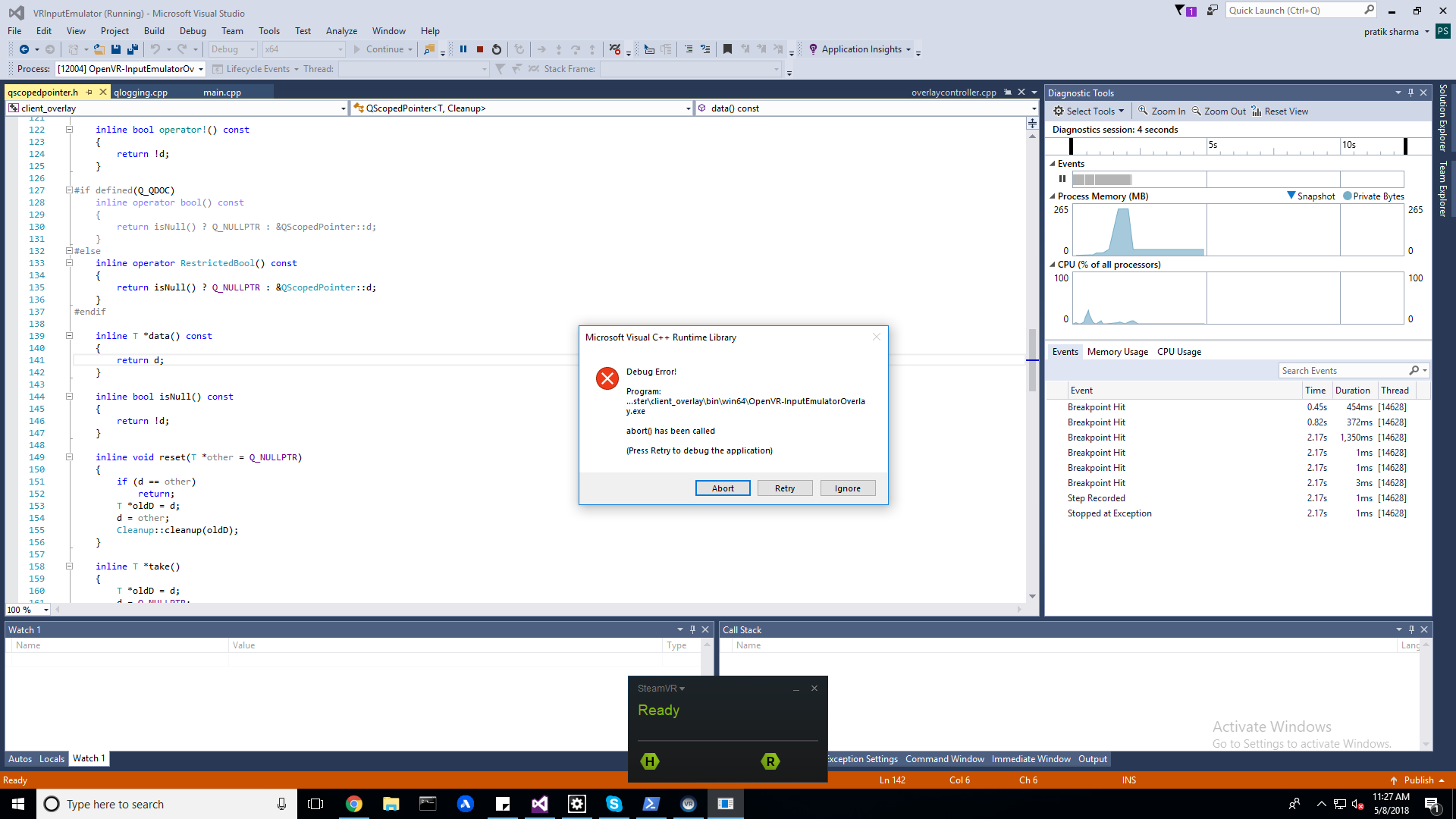Click the Restart debugging icon
Viewport: 1456px width, 819px height.
(x=497, y=49)
